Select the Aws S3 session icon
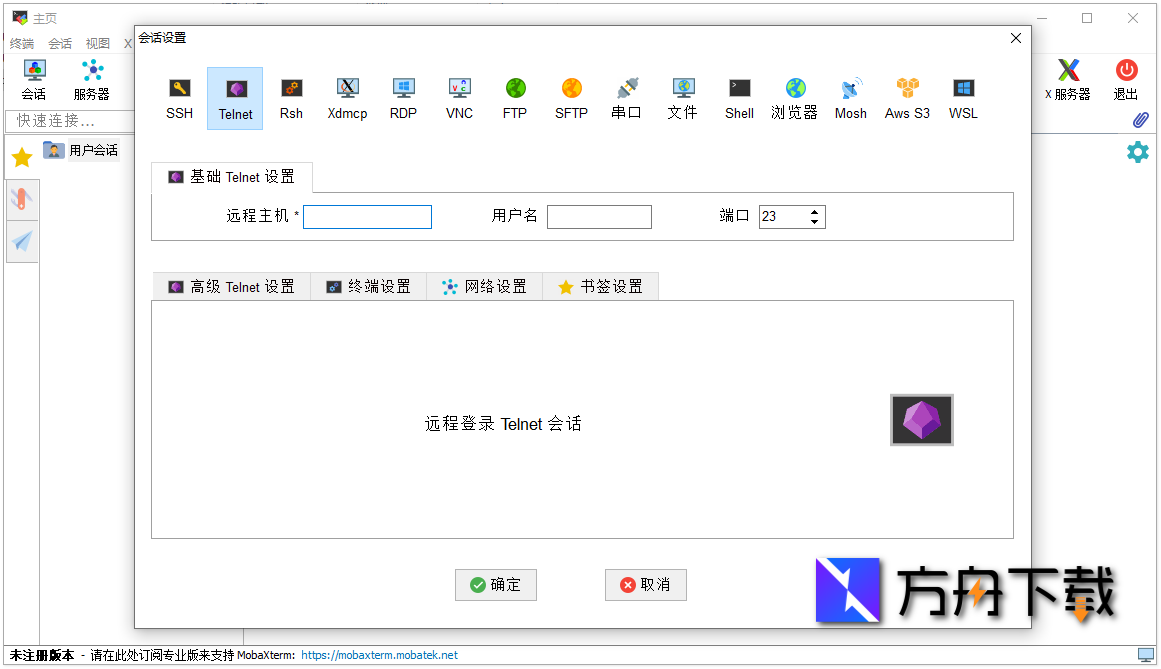The width and height of the screenshot is (1161, 669). click(x=906, y=98)
